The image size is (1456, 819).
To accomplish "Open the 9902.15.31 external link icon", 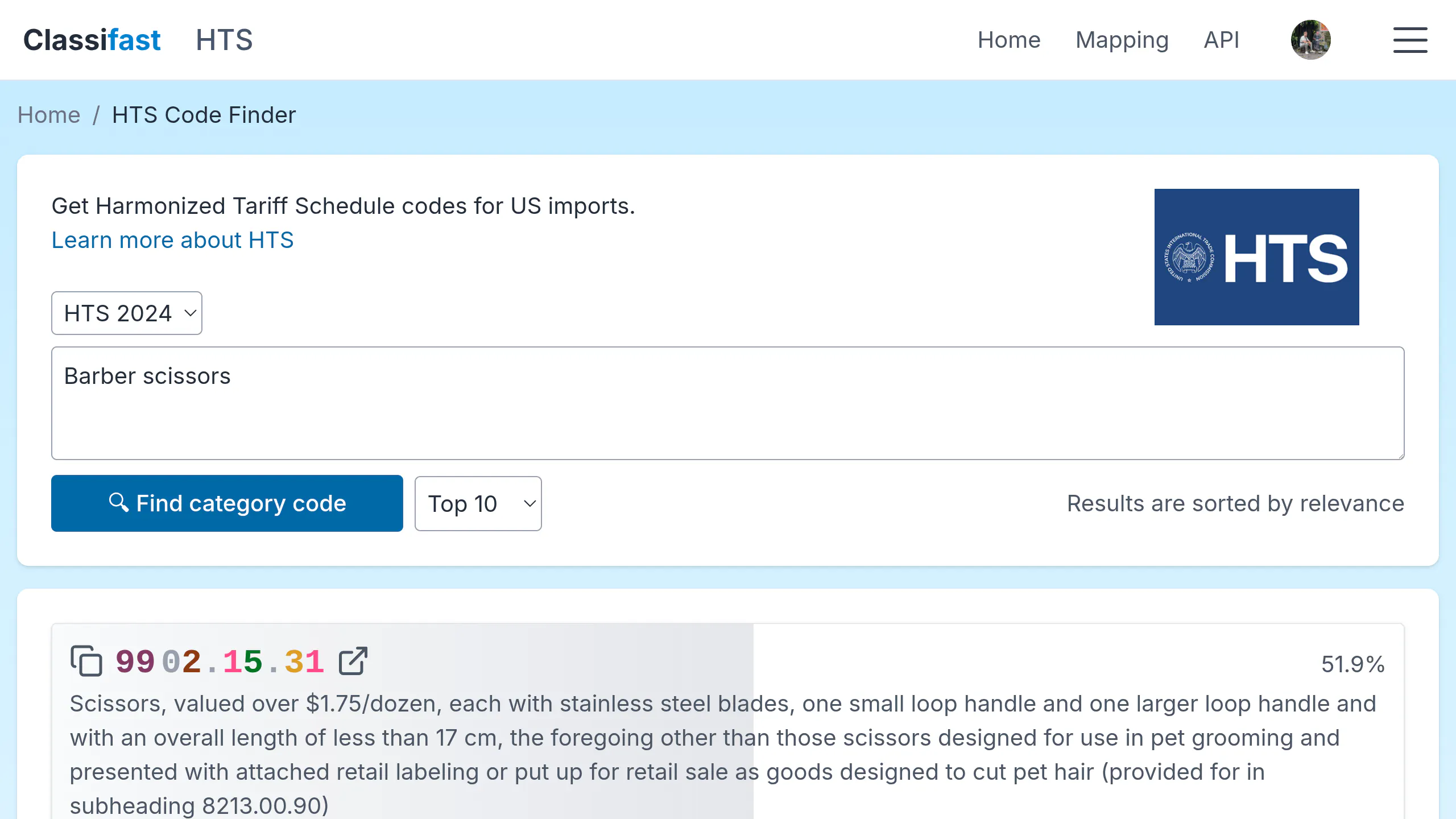I will [353, 661].
